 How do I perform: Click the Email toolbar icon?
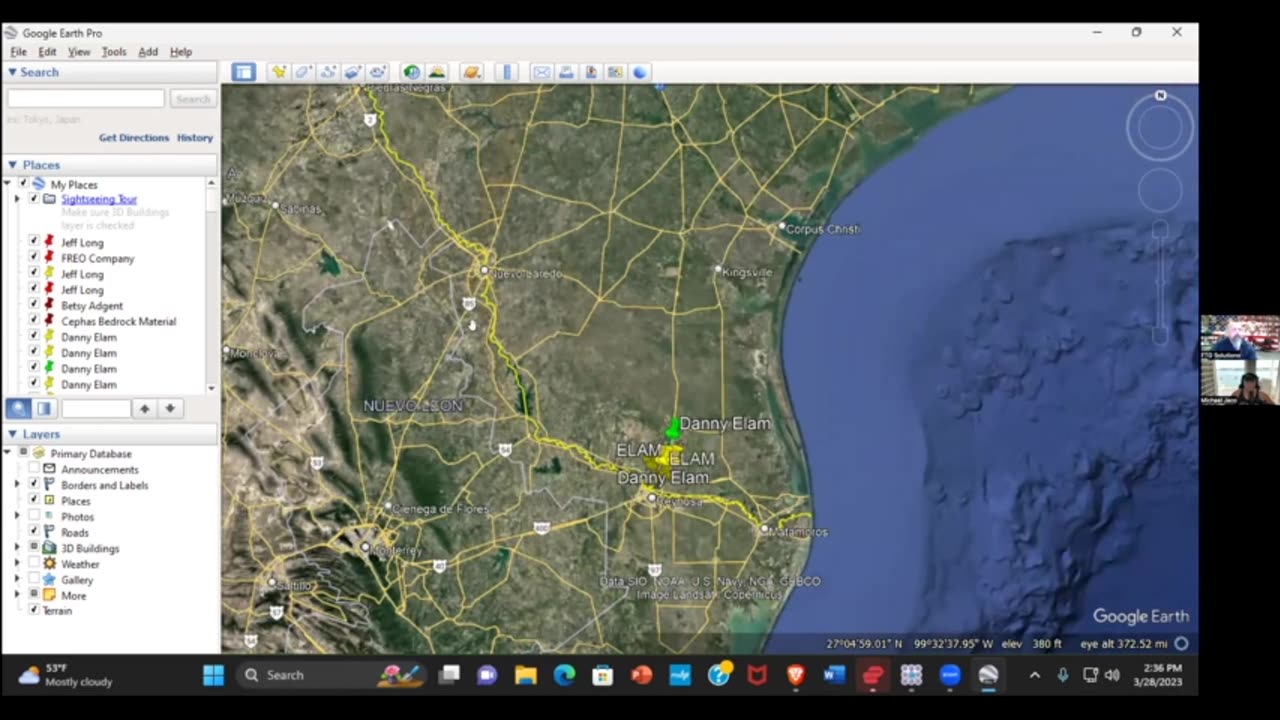click(x=541, y=72)
